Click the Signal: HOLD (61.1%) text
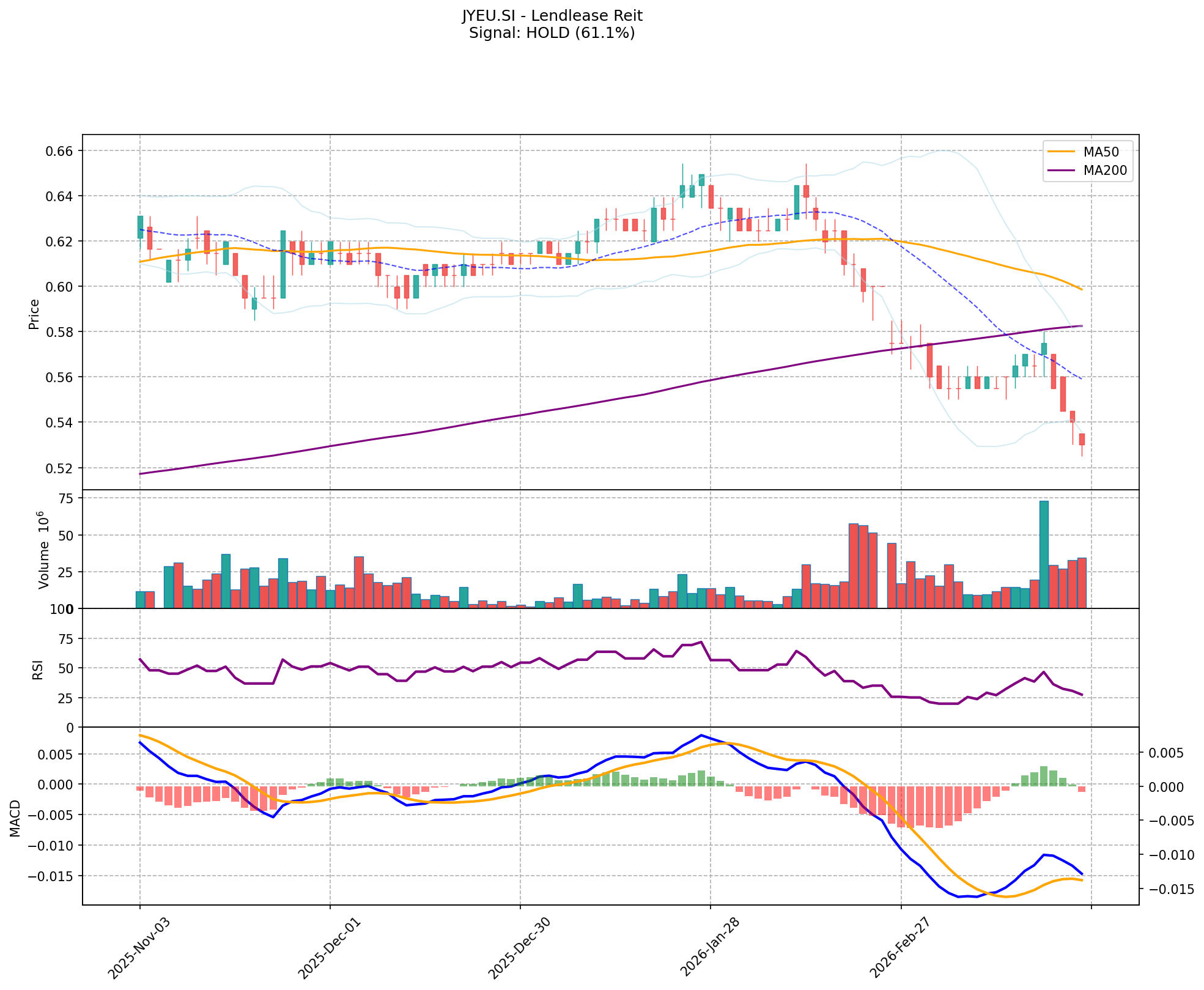The image size is (1204, 990). [x=552, y=33]
